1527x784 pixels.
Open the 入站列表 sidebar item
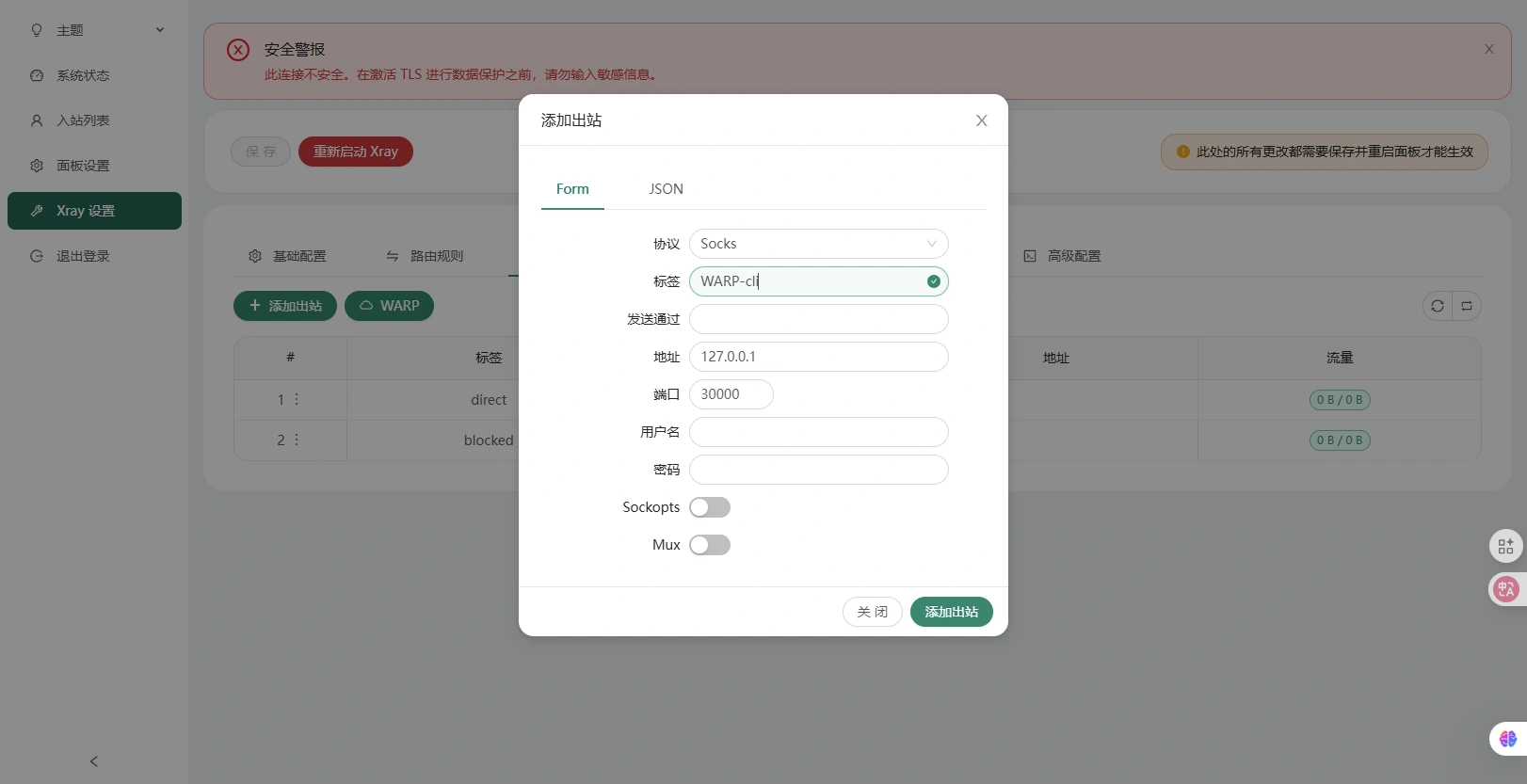[x=83, y=120]
